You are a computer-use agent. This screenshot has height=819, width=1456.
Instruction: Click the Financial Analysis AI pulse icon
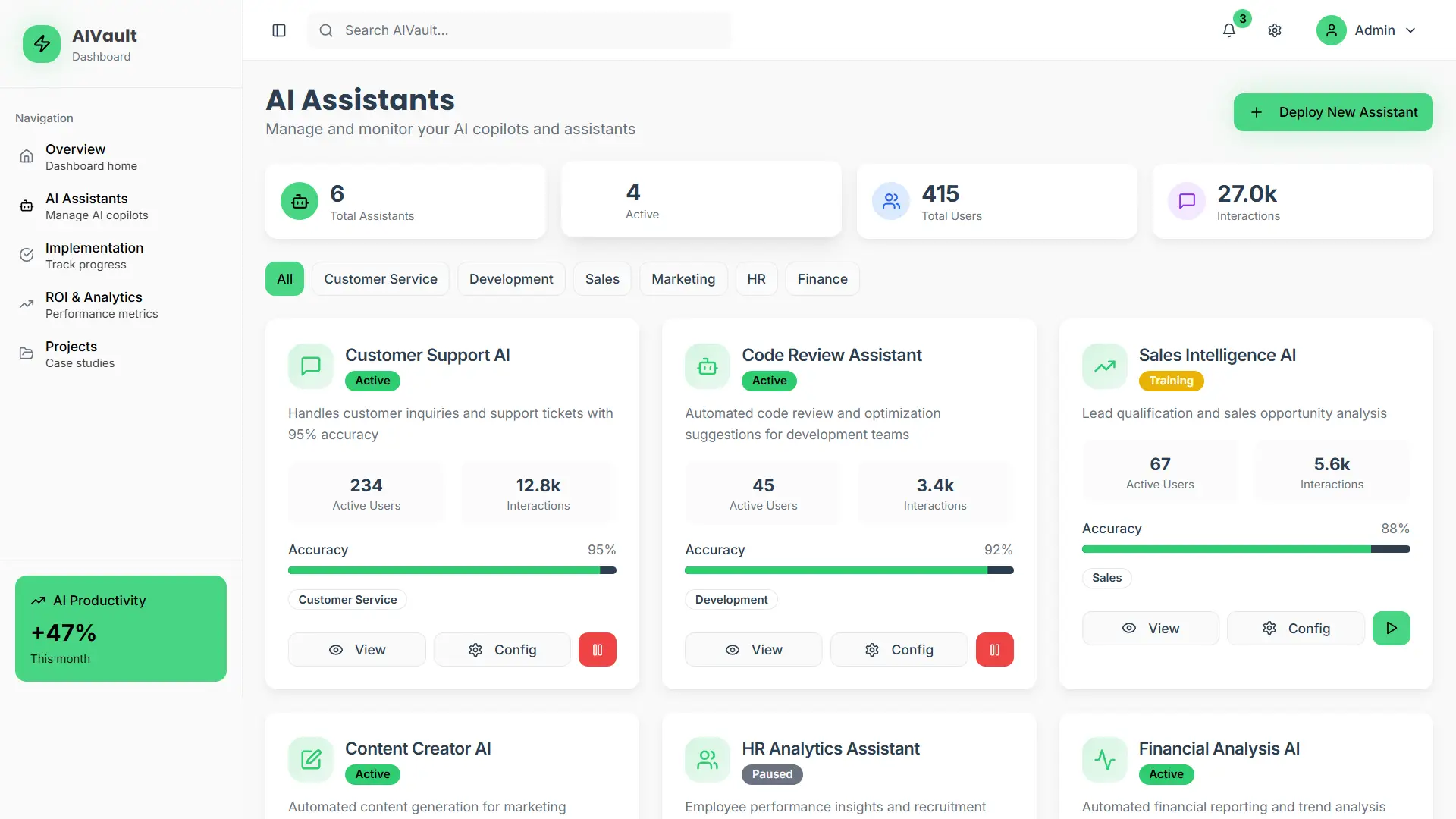[1105, 759]
